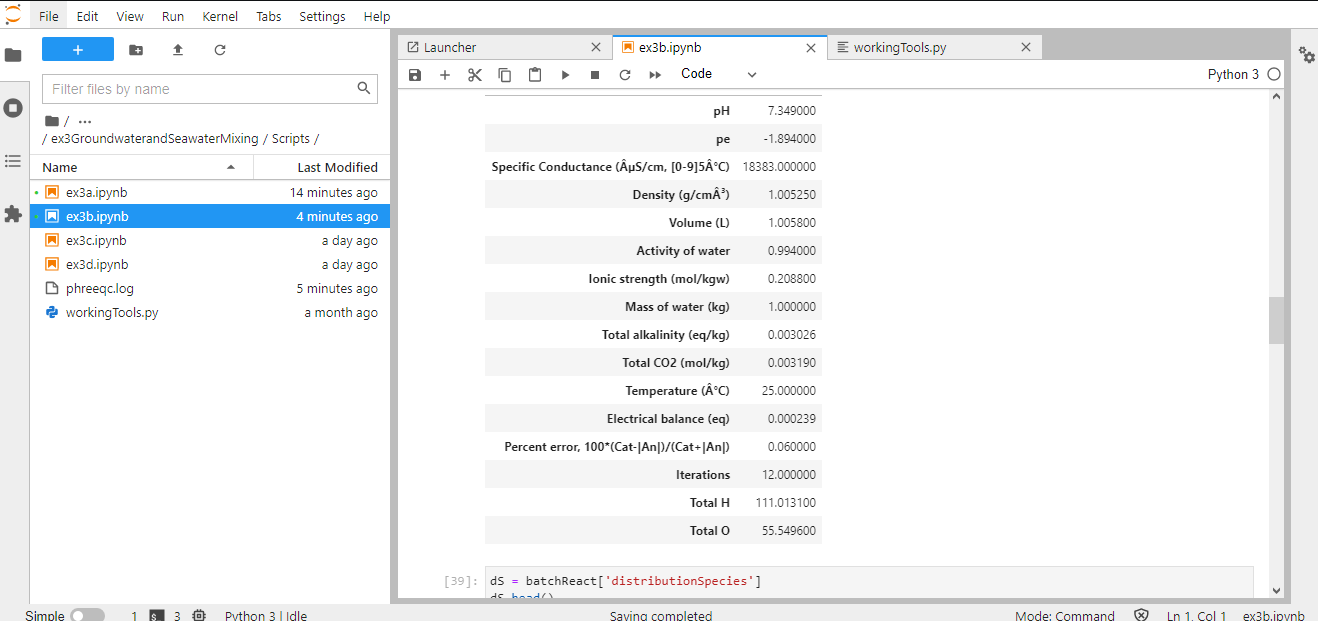Screen dimensions: 1318x621
Task: Save the notebook with the disk icon
Action: [x=415, y=75]
